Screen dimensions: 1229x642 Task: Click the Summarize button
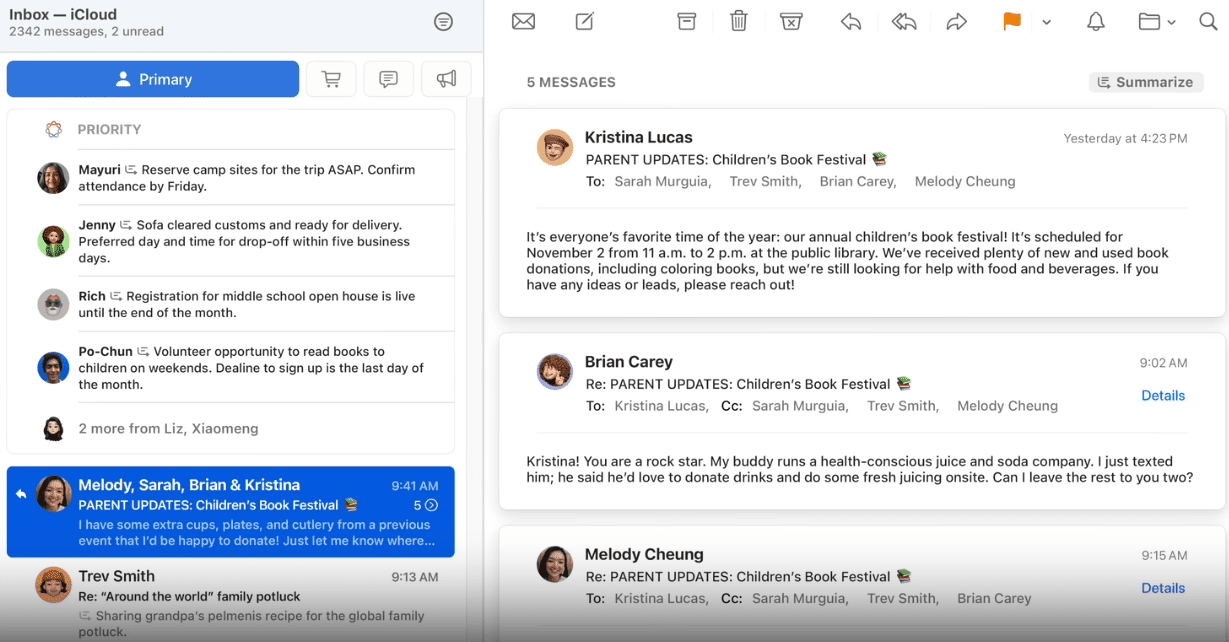point(1145,82)
